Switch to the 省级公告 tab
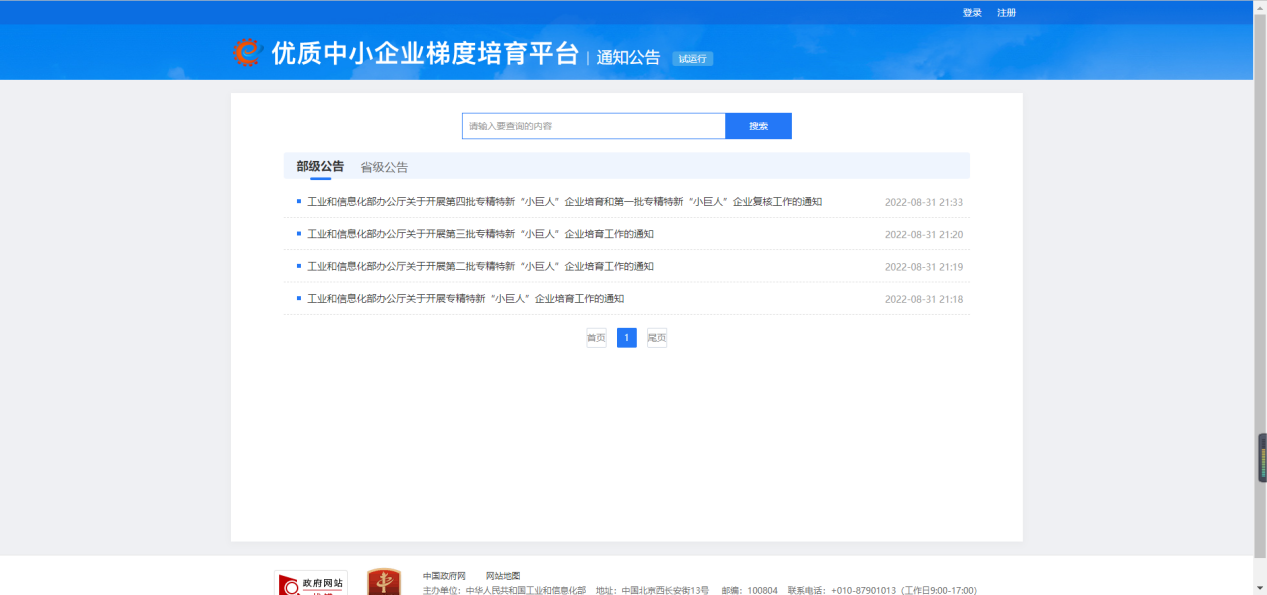Image resolution: width=1267 pixels, height=595 pixels. point(384,167)
